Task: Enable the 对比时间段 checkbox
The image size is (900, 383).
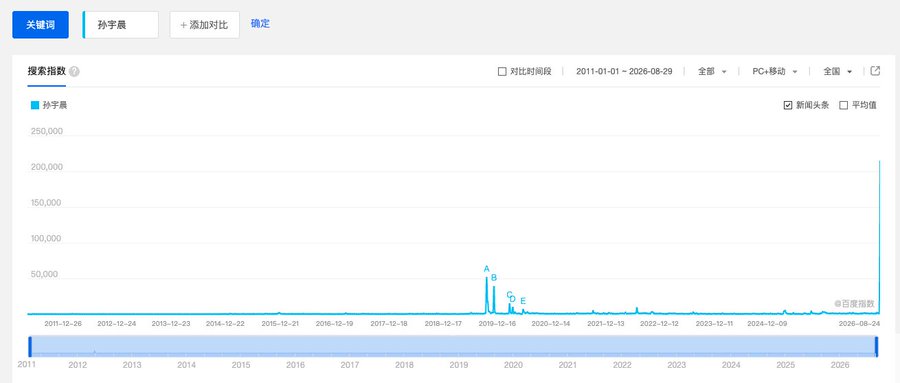Action: pos(502,72)
